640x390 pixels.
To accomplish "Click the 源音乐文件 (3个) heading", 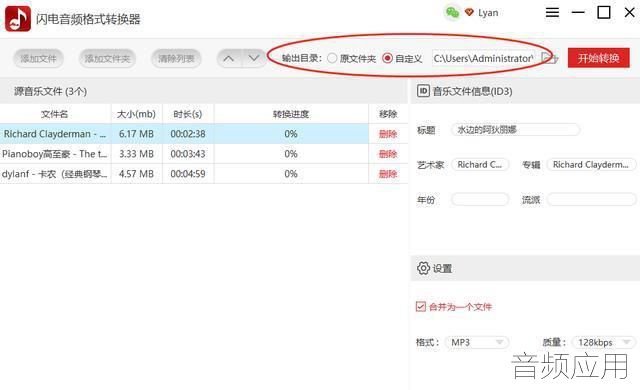I will pyautogui.click(x=51, y=91).
